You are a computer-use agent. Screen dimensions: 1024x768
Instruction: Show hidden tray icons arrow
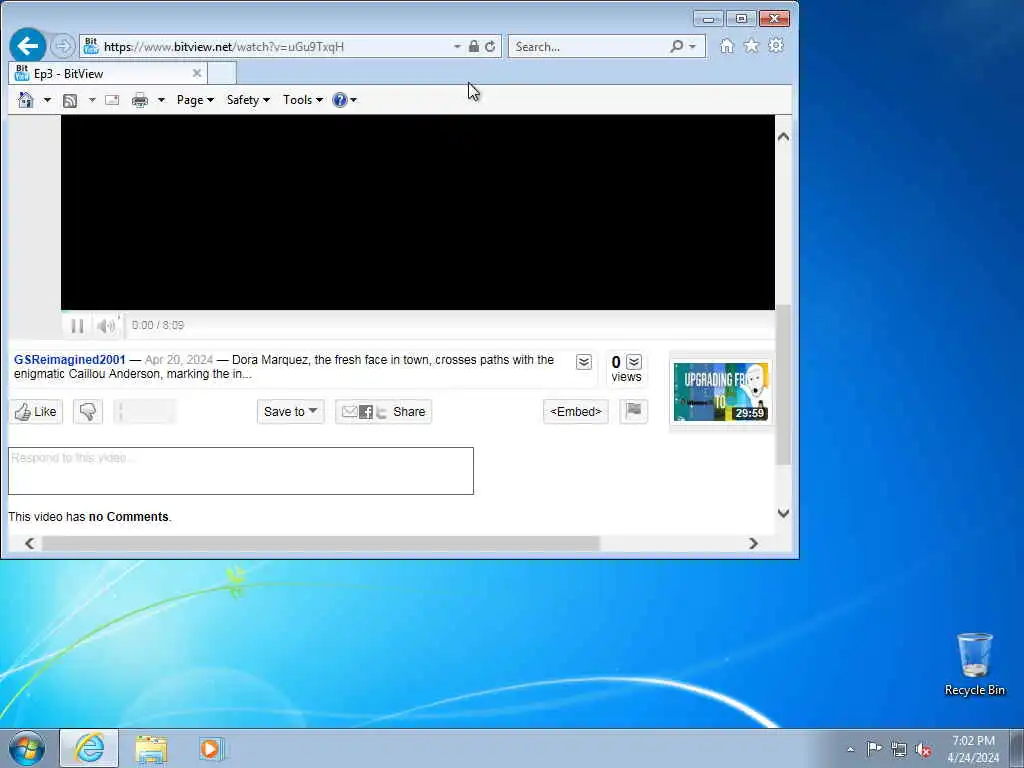pyautogui.click(x=850, y=749)
